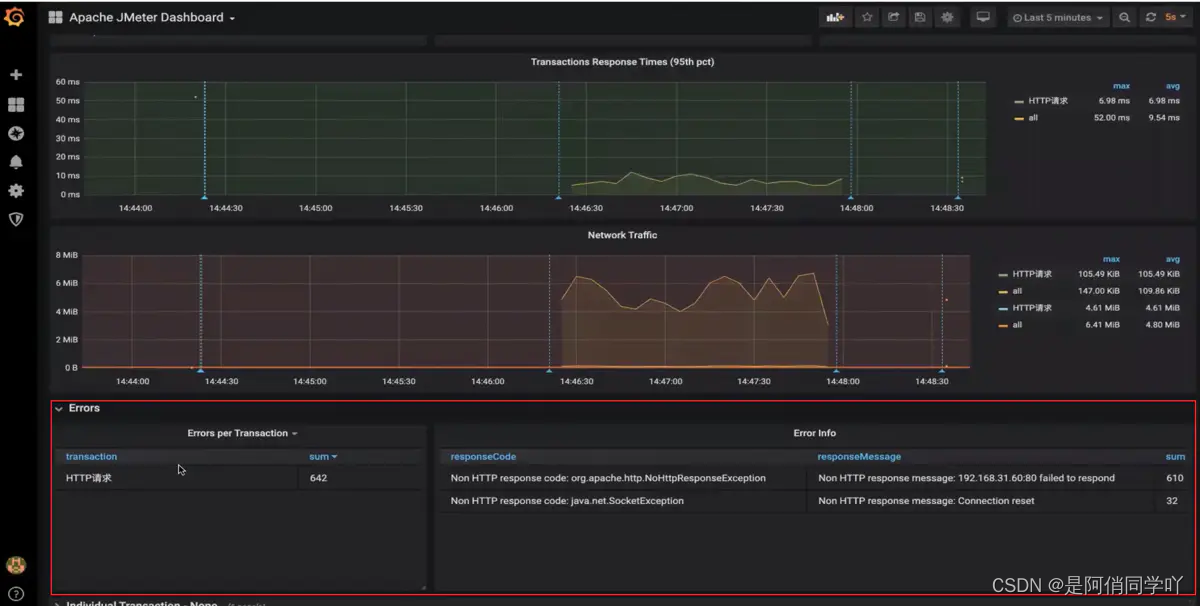Toggle Network Traffic series with 147.00 KiB max
The width and height of the screenshot is (1200, 606).
[1017, 291]
